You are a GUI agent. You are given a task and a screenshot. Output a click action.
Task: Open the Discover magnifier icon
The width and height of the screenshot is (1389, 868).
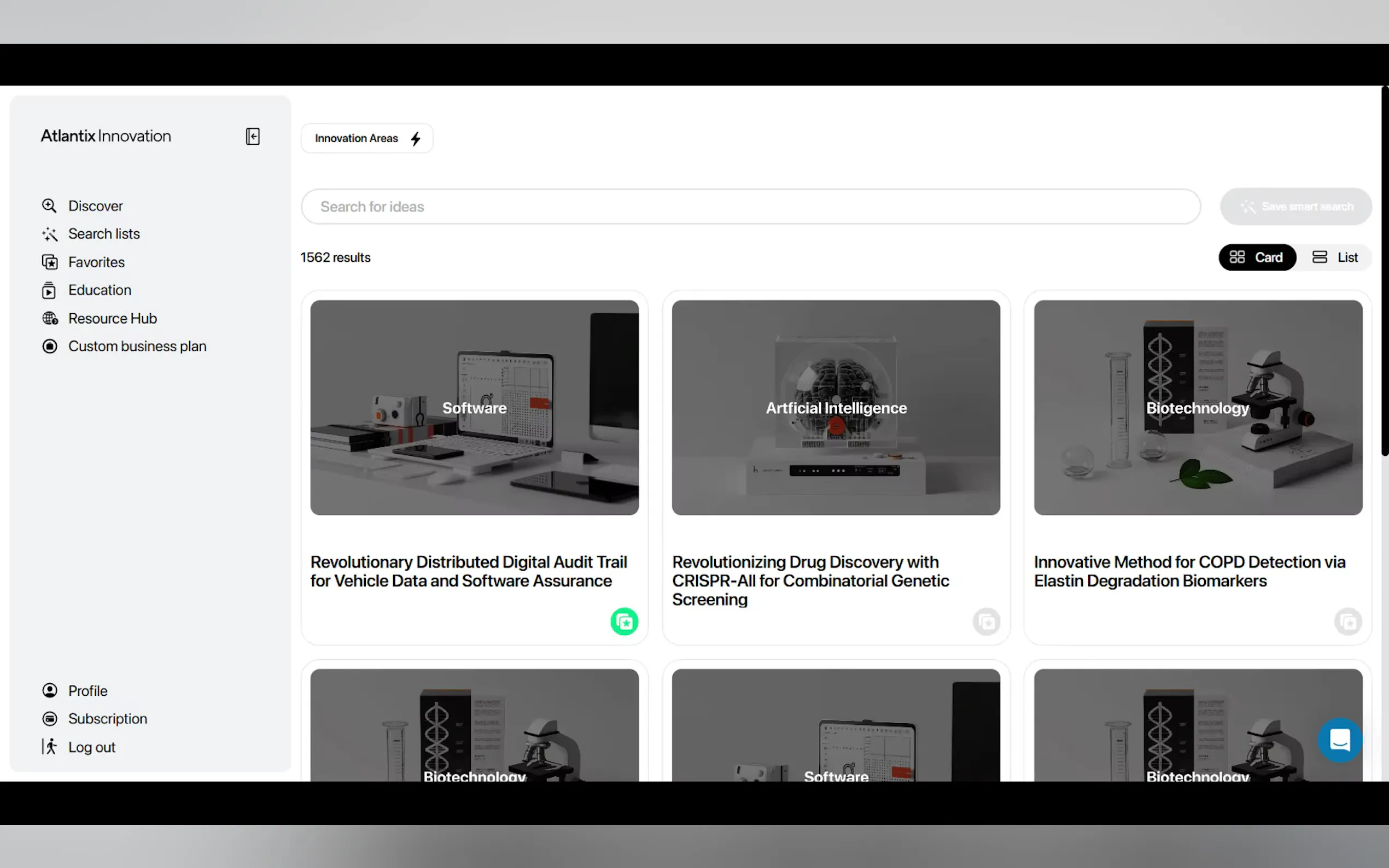point(49,206)
